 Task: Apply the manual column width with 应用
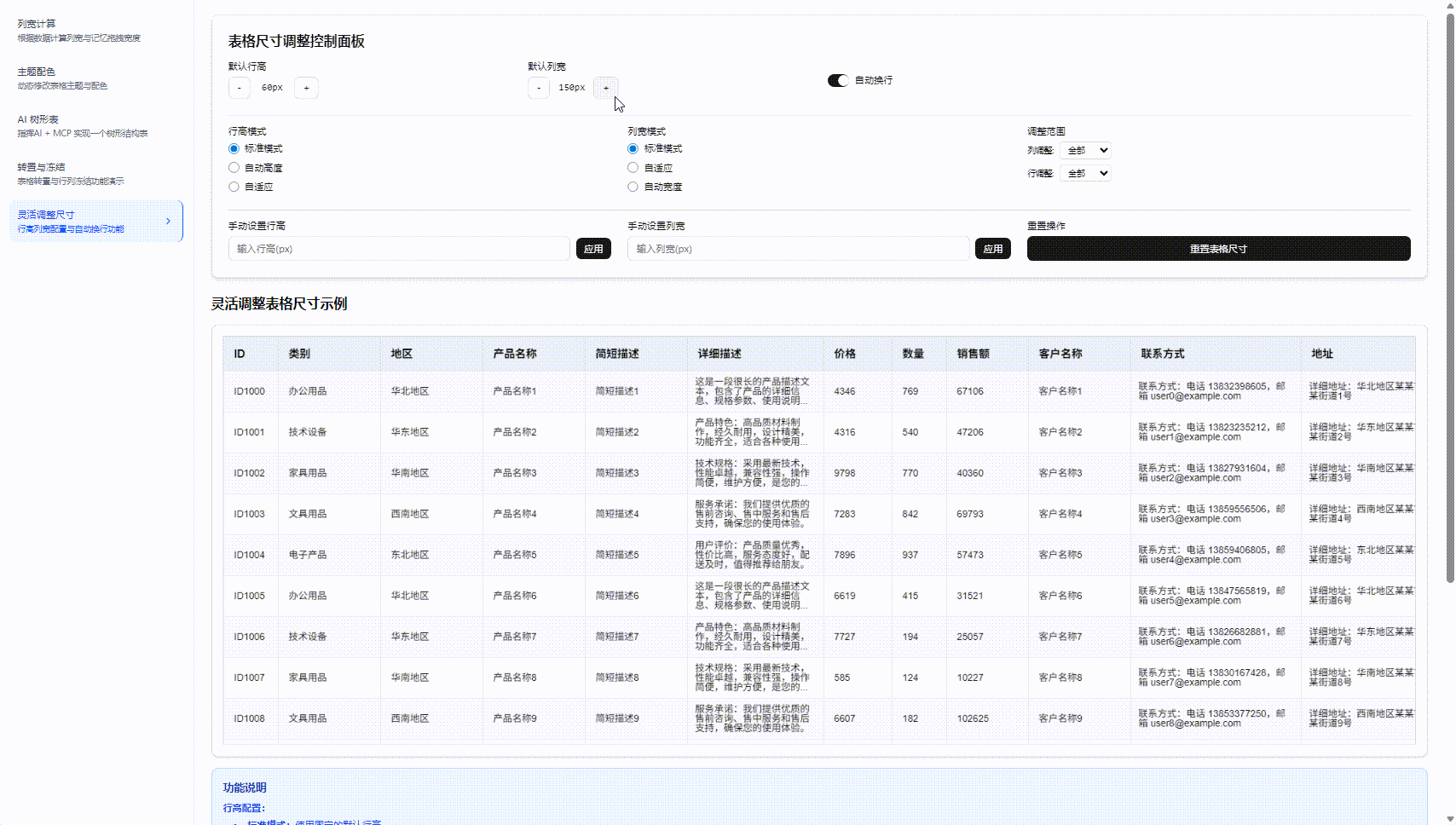(x=993, y=249)
